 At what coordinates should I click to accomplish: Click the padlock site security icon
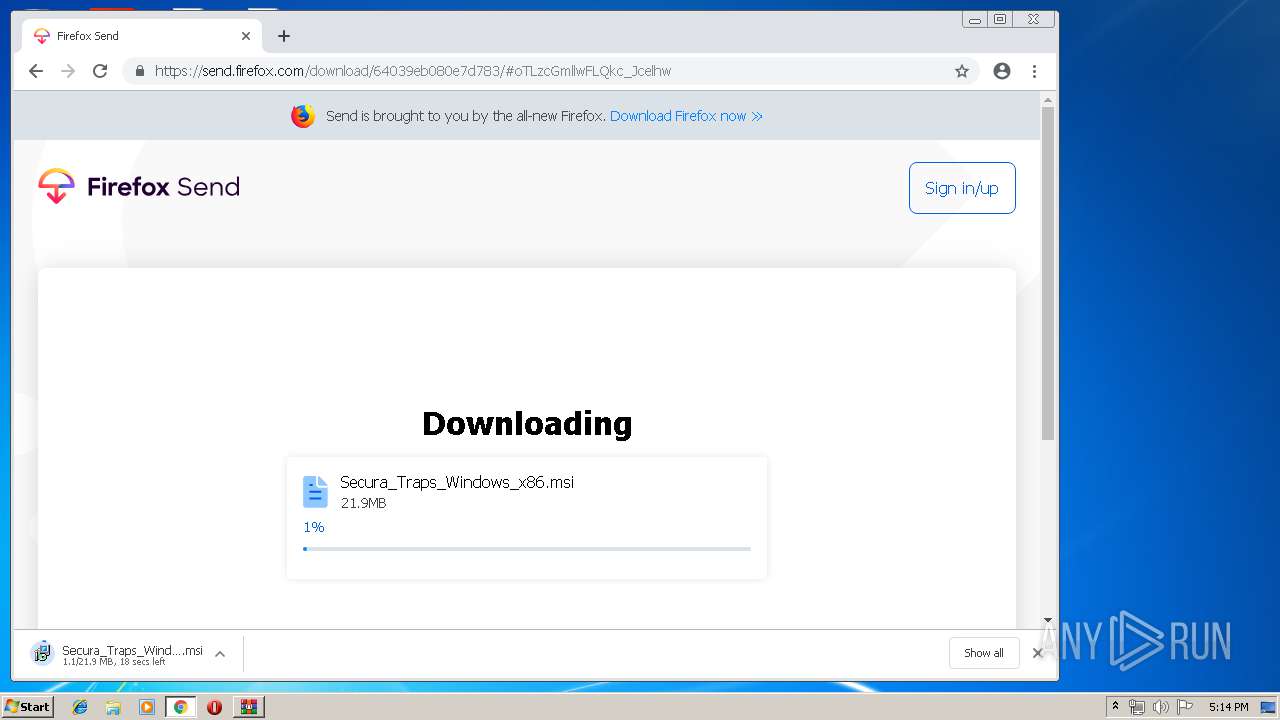139,71
